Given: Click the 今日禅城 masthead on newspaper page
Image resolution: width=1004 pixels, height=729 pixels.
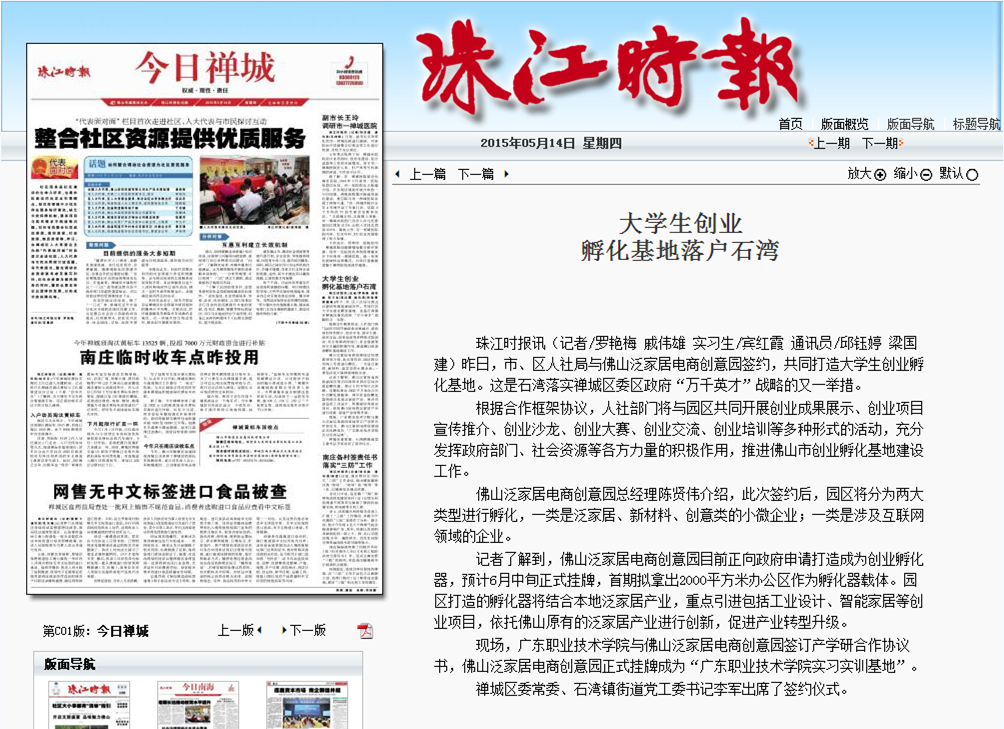Looking at the screenshot, I should click(205, 68).
